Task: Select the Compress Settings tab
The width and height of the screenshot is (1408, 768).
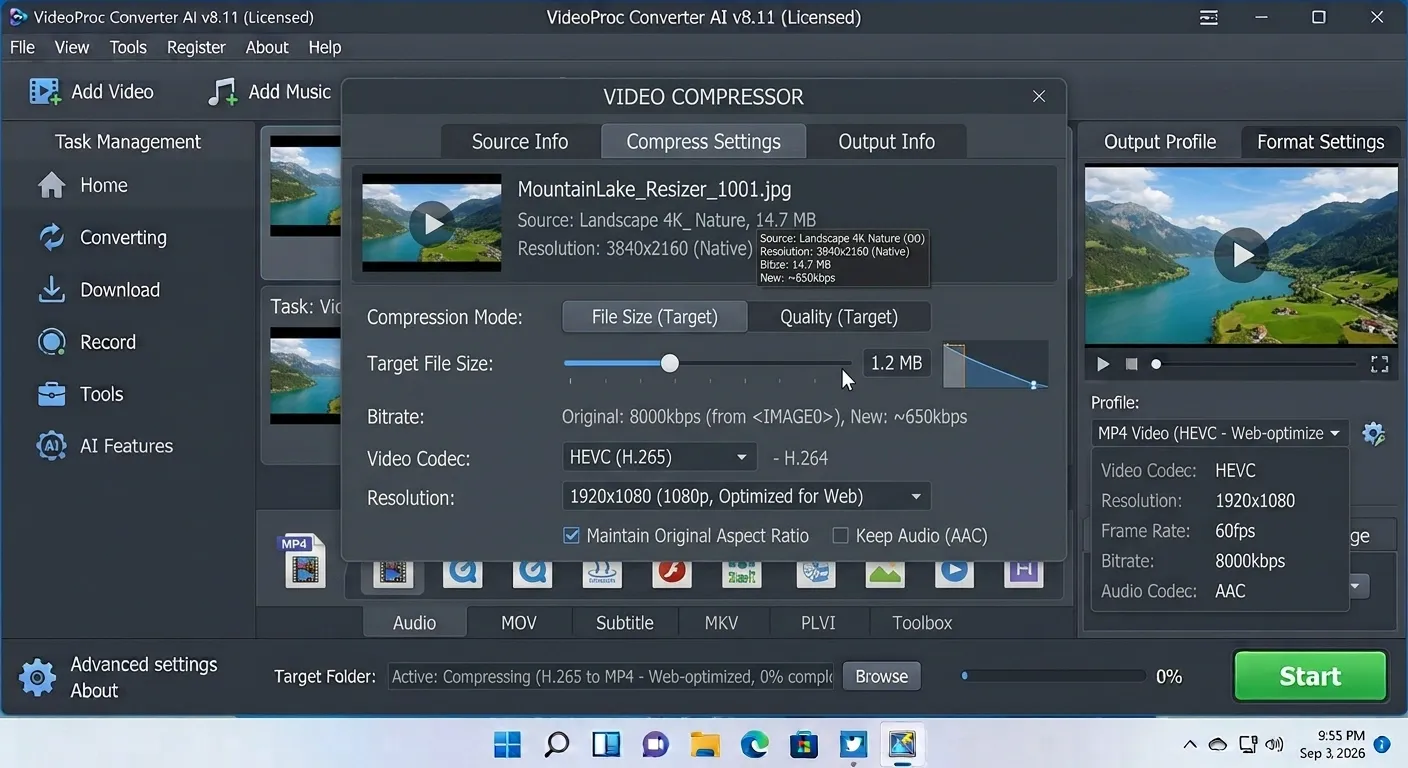Action: [703, 141]
